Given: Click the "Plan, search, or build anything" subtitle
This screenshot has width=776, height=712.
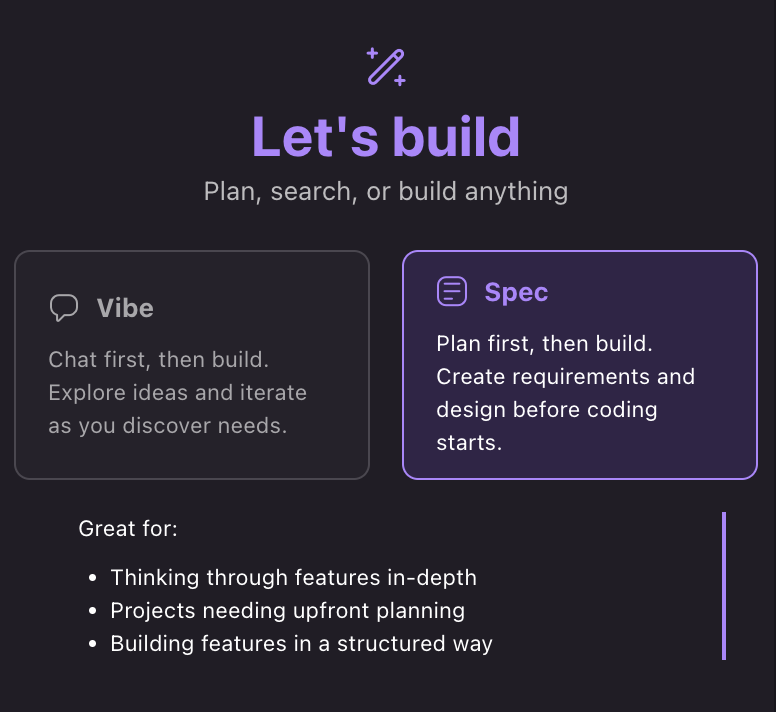Looking at the screenshot, I should 386,191.
